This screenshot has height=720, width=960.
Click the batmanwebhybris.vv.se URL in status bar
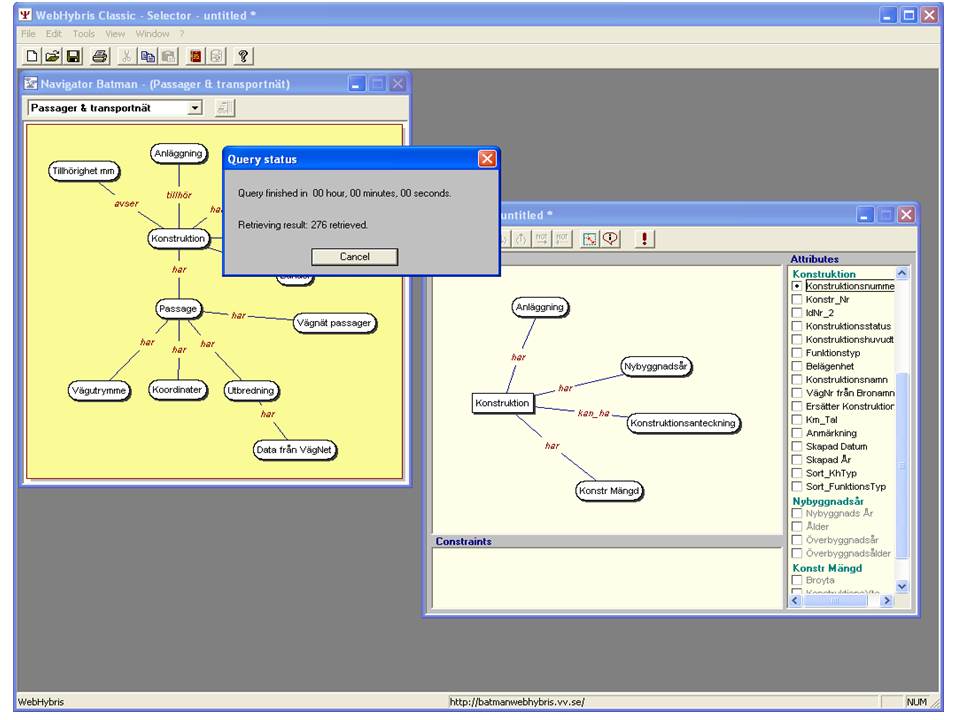click(517, 702)
